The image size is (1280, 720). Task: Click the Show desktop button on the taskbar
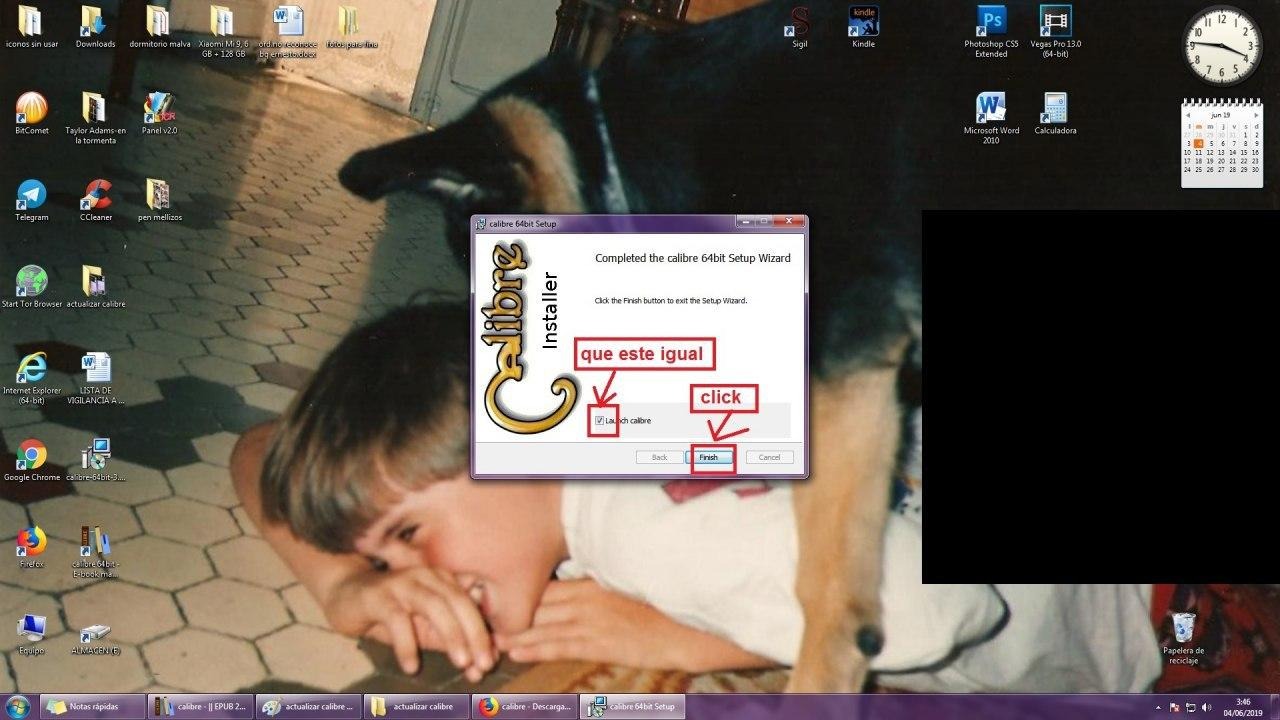click(1274, 707)
